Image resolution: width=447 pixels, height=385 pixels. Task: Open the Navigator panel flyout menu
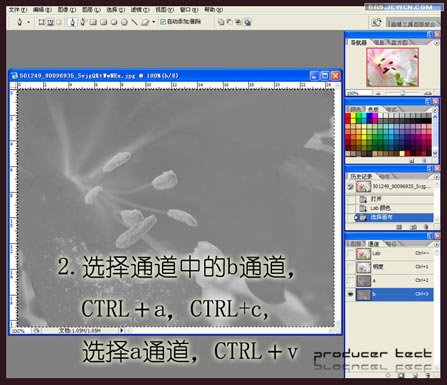[x=436, y=43]
